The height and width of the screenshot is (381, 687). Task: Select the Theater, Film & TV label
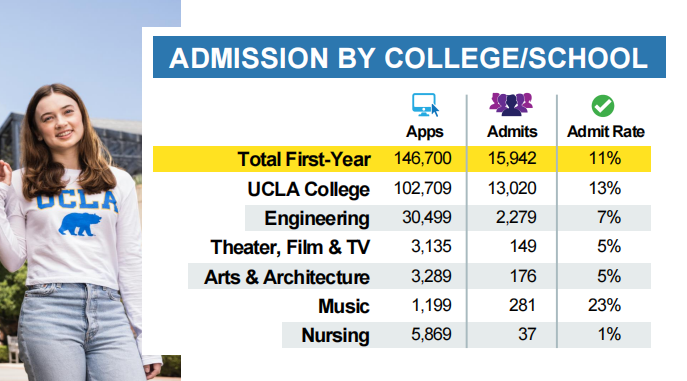pos(290,247)
